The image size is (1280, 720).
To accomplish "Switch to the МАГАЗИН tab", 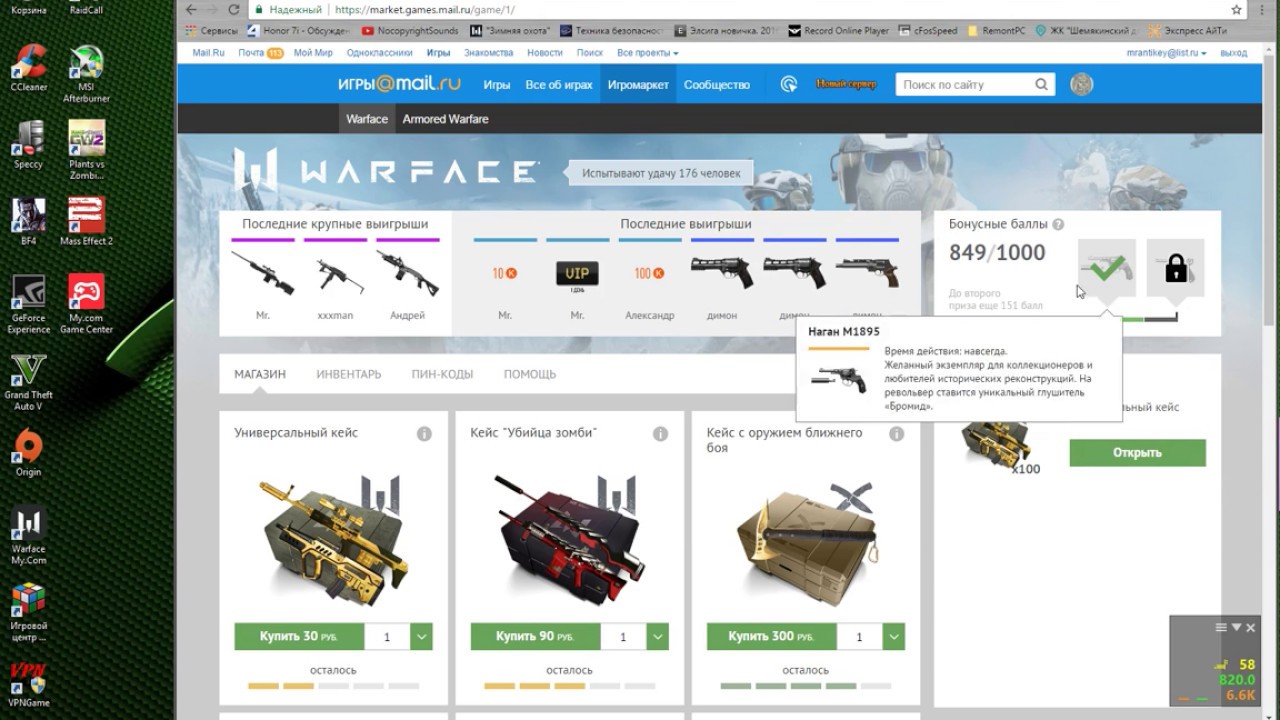I will coord(260,374).
